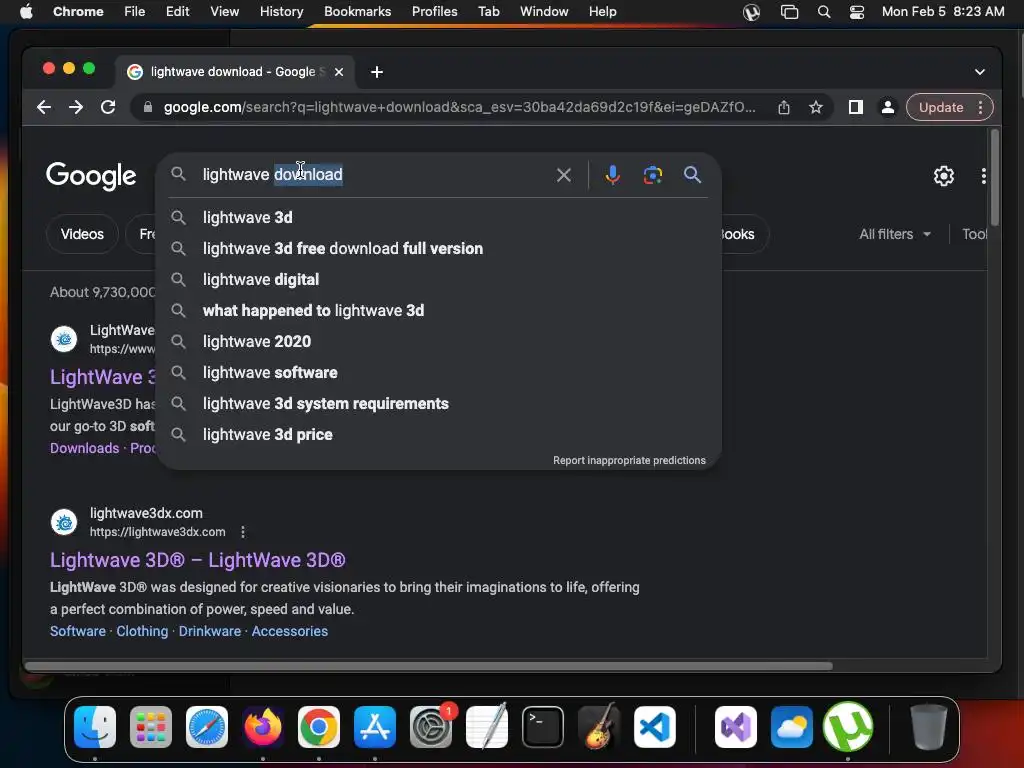Select suggestion 'lightwave 3d system requirements'

click(438, 404)
